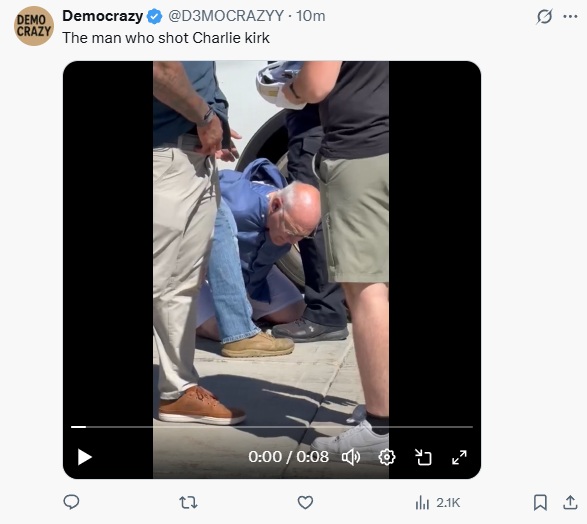The image size is (587, 524).
Task: Seek on the video progress bar
Action: [272, 427]
